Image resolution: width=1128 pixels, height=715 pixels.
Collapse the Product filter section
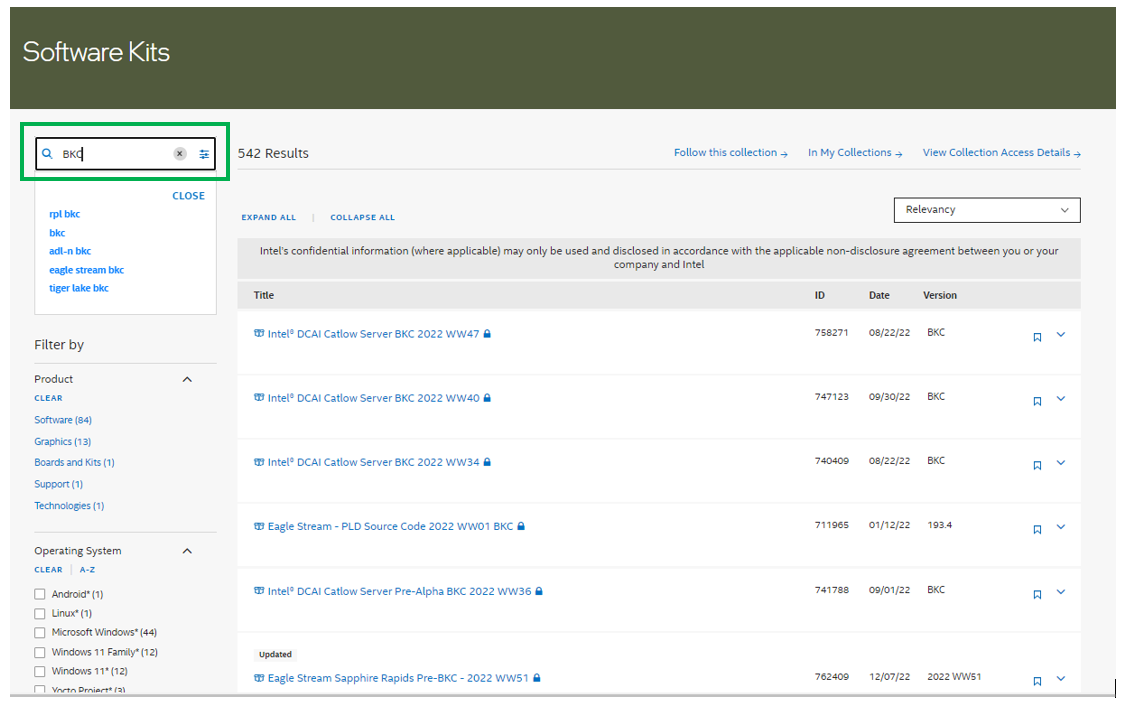point(187,379)
